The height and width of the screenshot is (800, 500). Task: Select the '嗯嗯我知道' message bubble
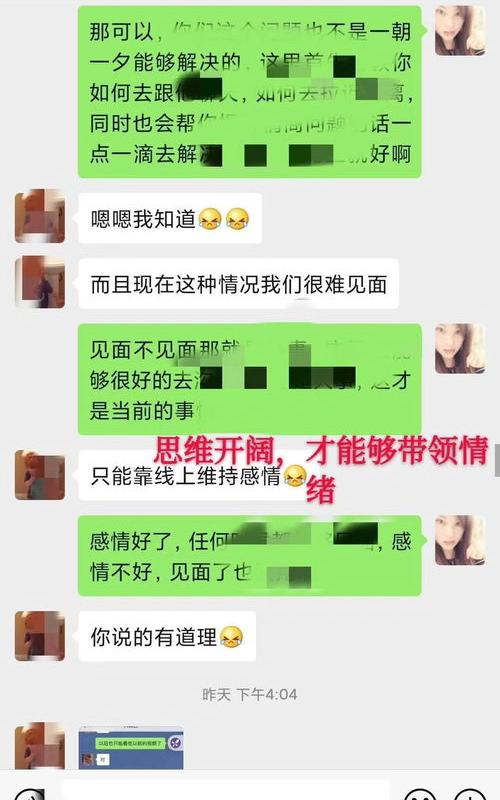point(170,219)
